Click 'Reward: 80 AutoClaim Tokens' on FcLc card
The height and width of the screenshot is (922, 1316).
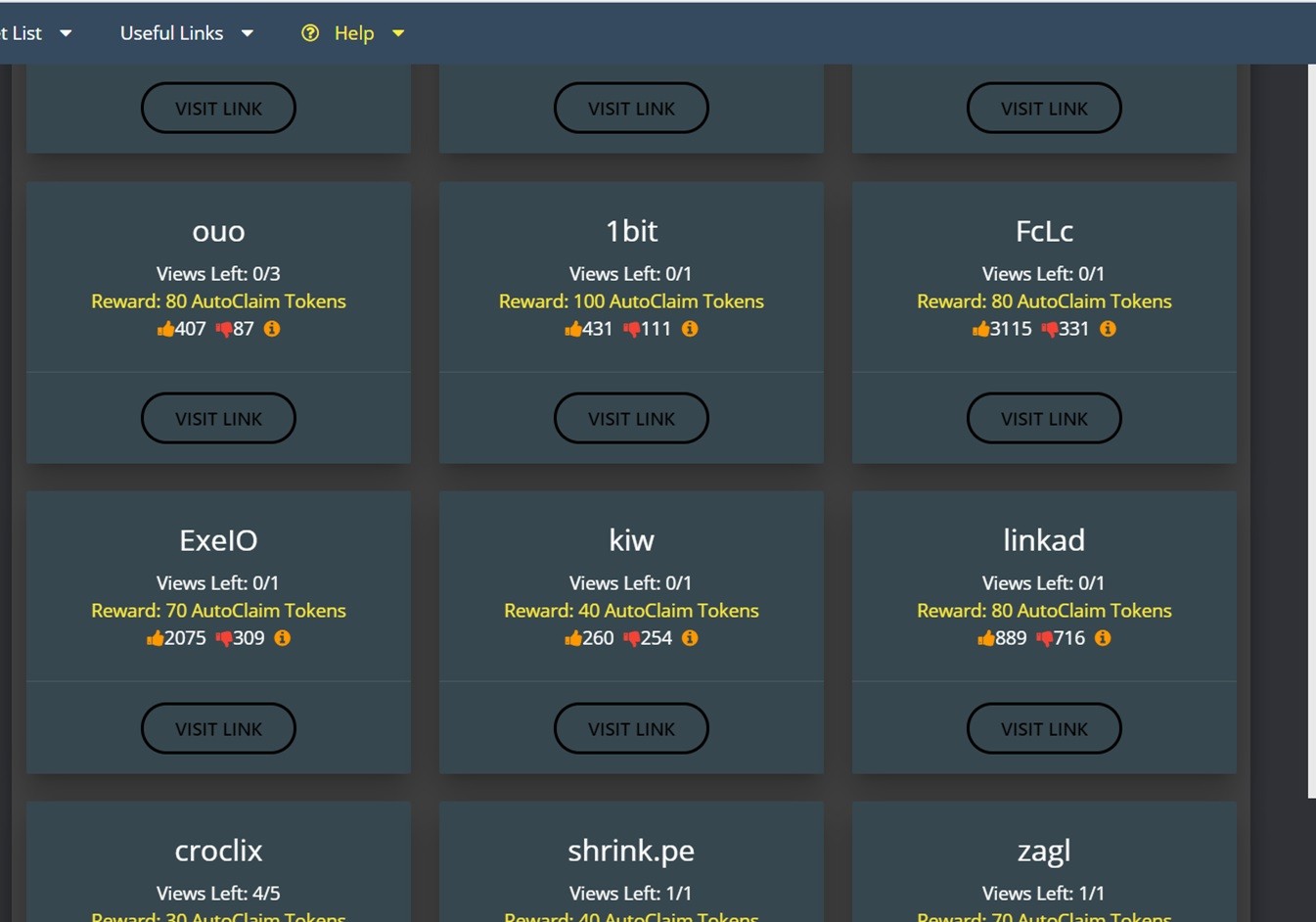(1044, 301)
